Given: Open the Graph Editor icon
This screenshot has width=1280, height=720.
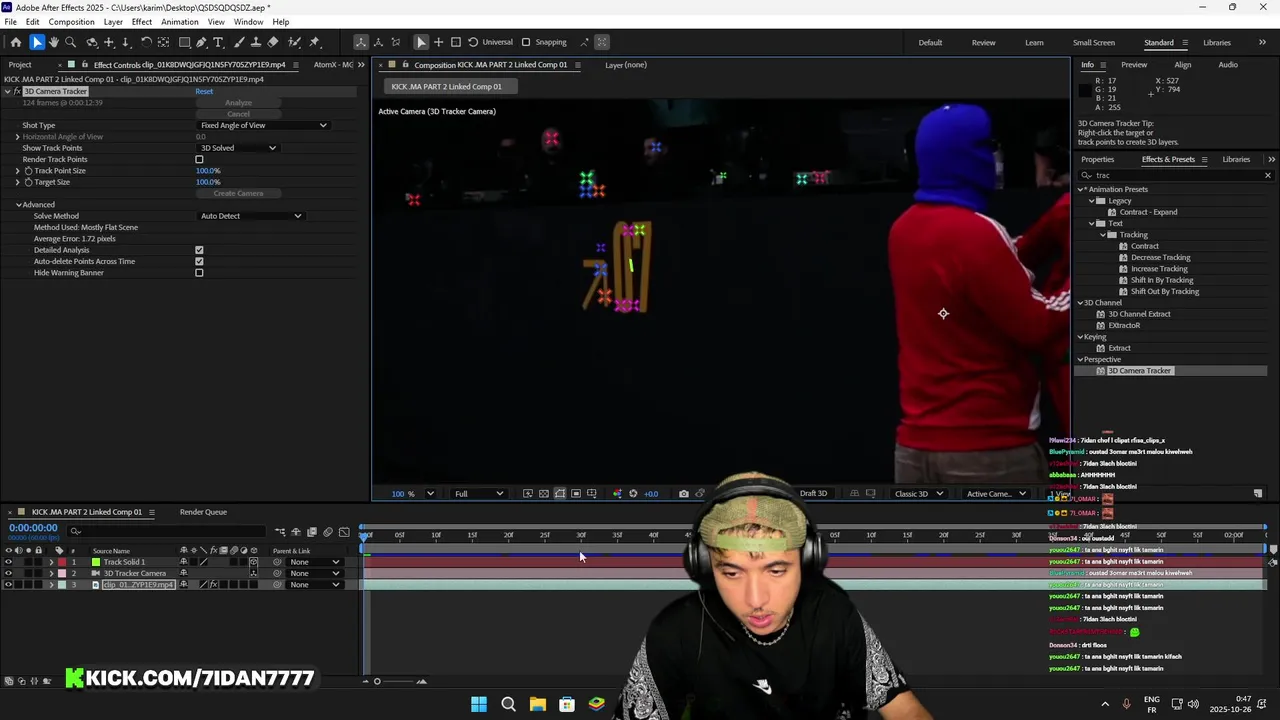Looking at the screenshot, I should (x=345, y=532).
